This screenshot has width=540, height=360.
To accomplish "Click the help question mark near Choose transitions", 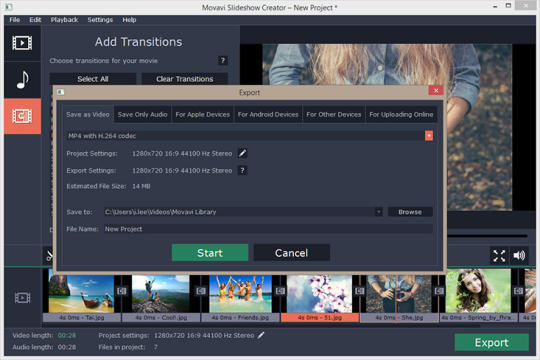I will (x=222, y=61).
